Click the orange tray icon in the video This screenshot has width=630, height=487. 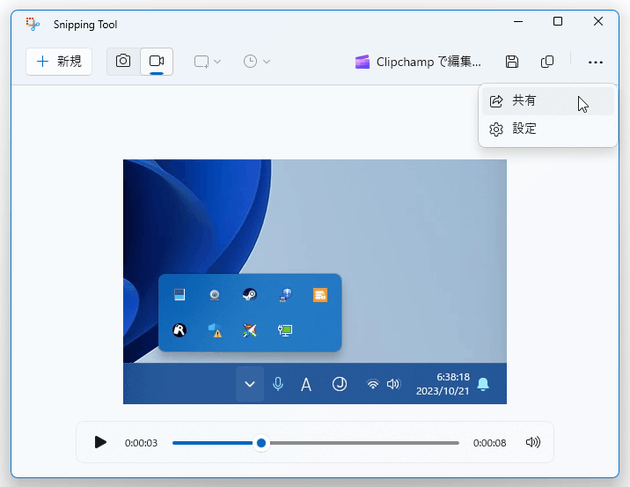320,295
